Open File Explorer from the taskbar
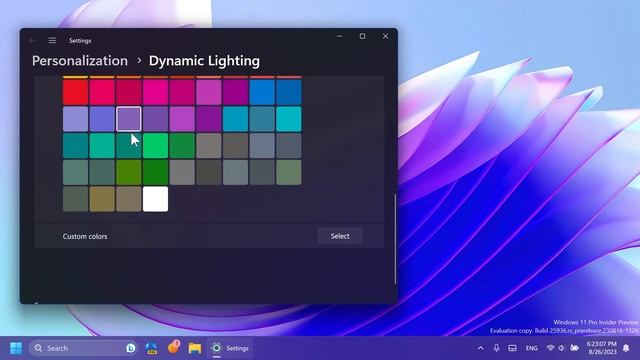The image size is (640, 360). [x=195, y=348]
